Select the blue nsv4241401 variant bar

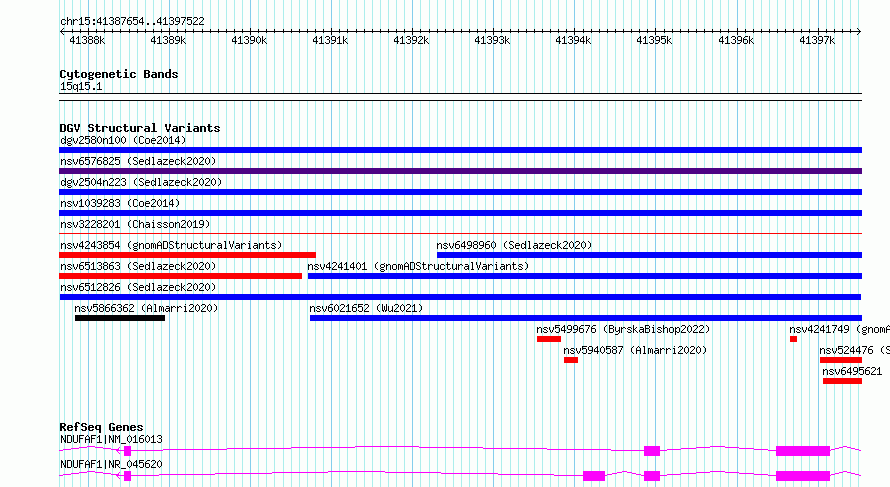pyautogui.click(x=585, y=276)
